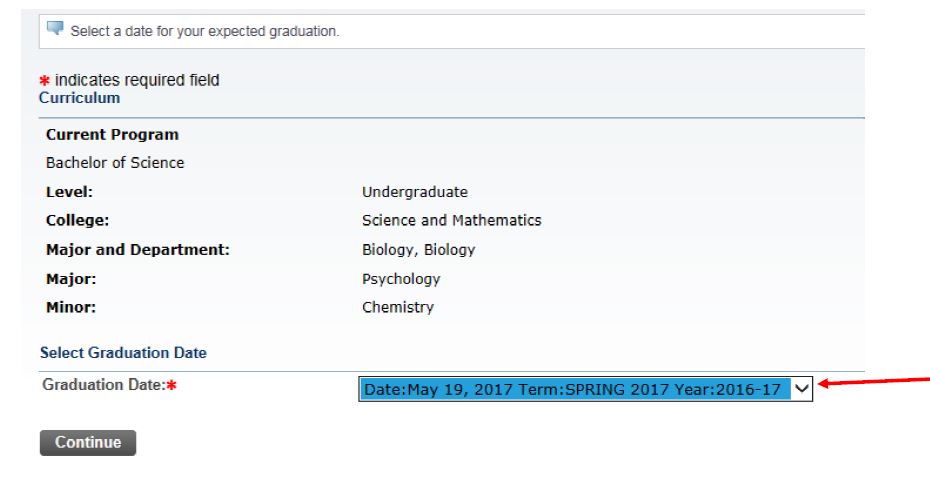Click the red asterisk beside Graduation Date label
930x494 pixels.
coord(171,387)
